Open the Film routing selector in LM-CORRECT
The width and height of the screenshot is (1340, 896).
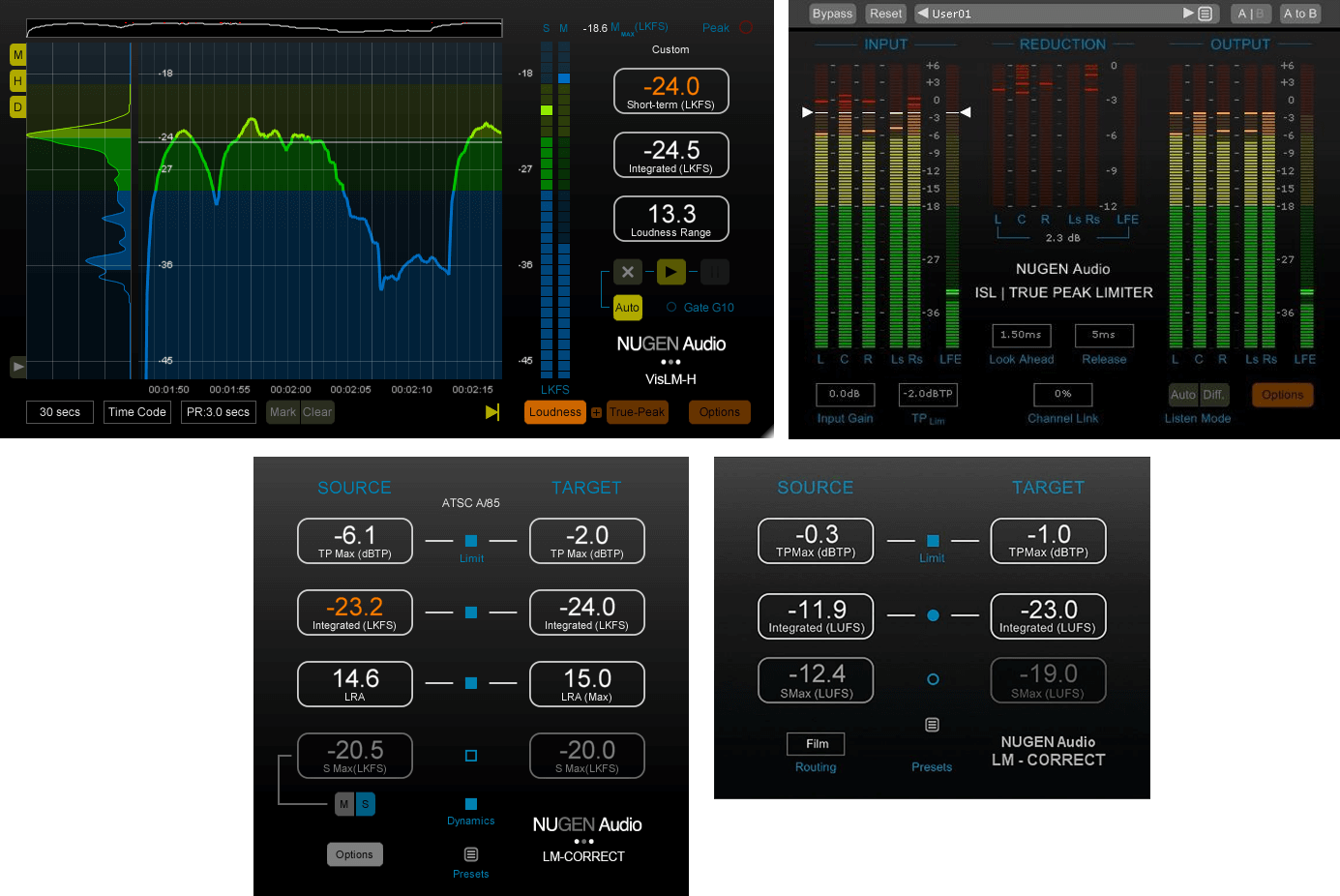[816, 743]
